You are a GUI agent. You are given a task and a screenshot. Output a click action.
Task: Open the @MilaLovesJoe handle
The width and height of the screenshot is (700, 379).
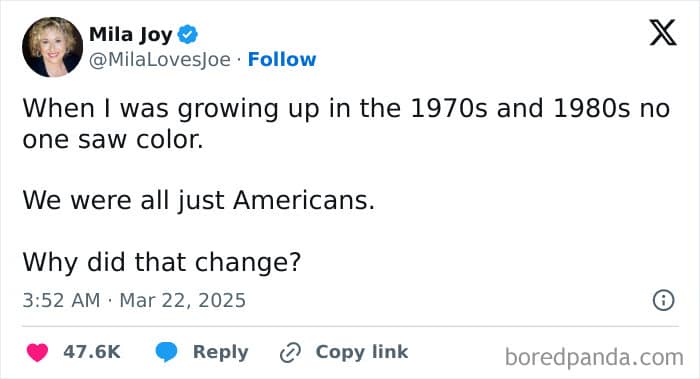coord(160,60)
